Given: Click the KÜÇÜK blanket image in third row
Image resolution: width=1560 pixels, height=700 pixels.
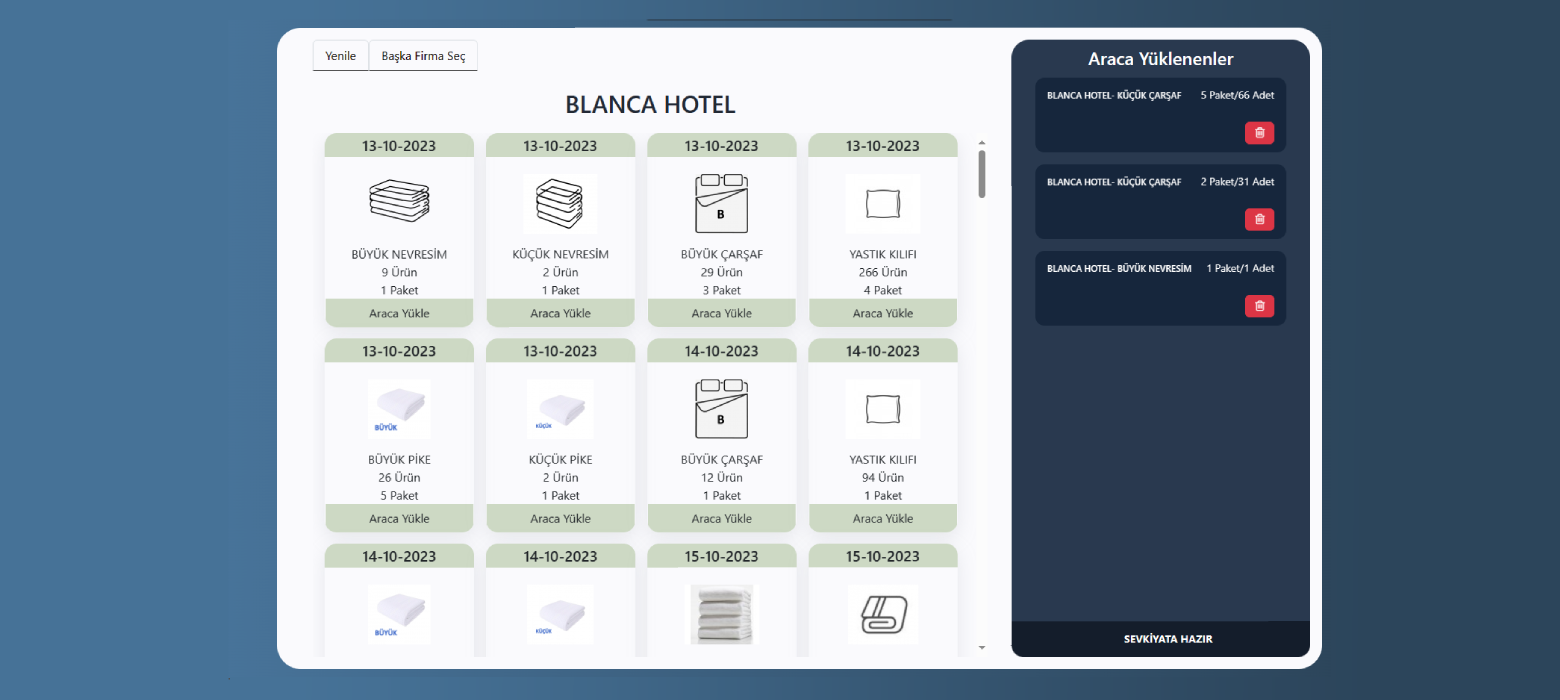Looking at the screenshot, I should (x=560, y=614).
